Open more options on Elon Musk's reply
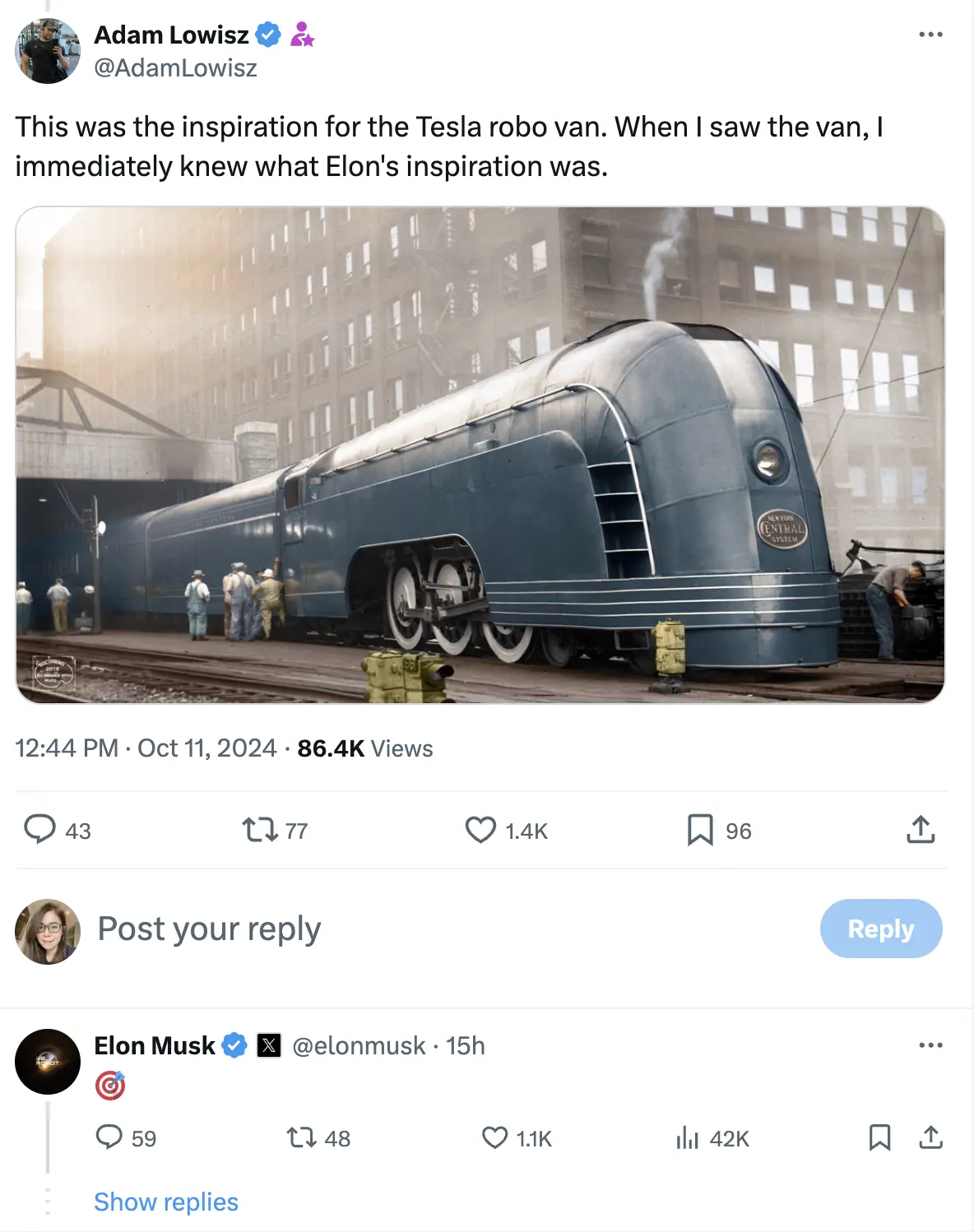Viewport: 974px width, 1232px height. tap(930, 1045)
